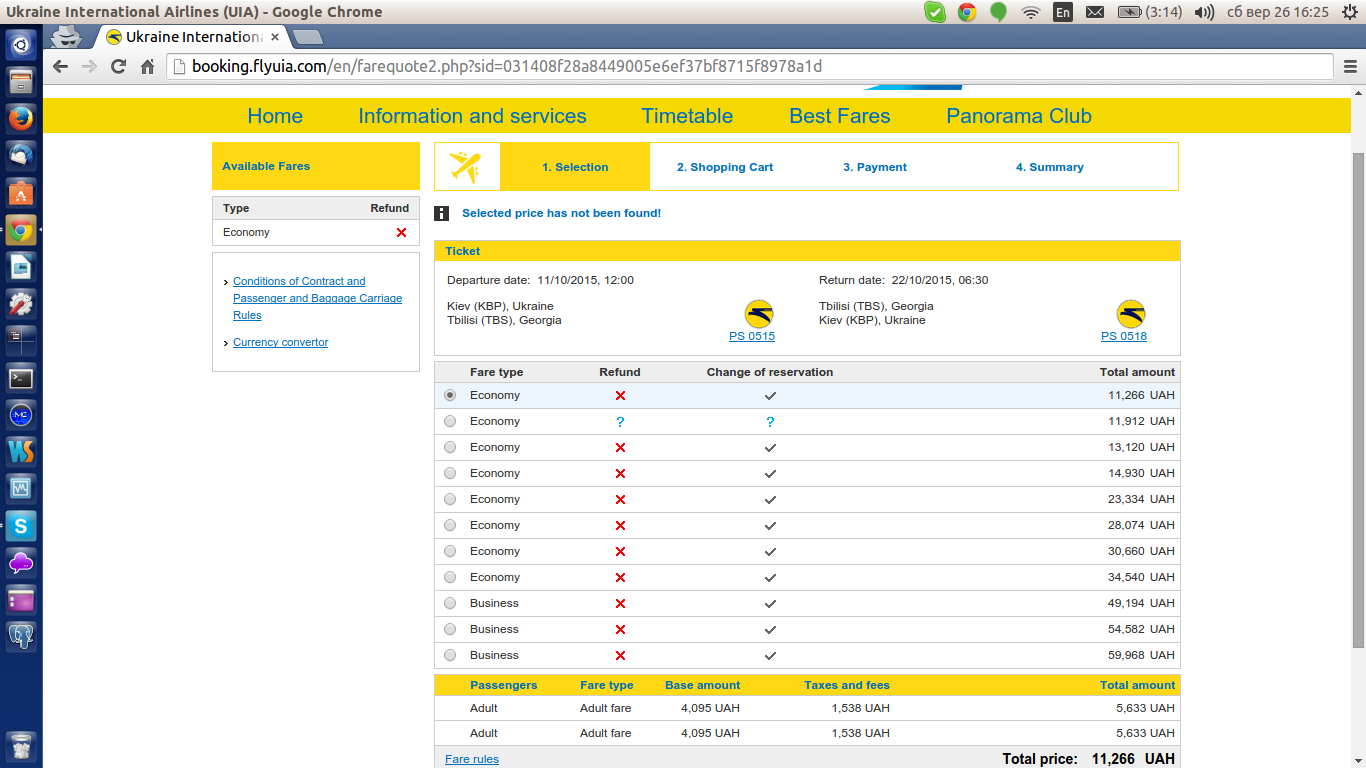1366x768 pixels.
Task: Click the Chrome home icon
Action: (x=148, y=67)
